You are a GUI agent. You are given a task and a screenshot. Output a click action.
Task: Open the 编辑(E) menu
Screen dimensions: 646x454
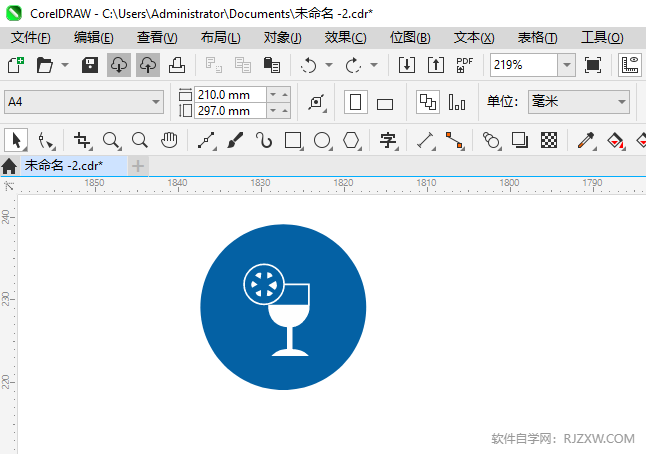pyautogui.click(x=94, y=37)
